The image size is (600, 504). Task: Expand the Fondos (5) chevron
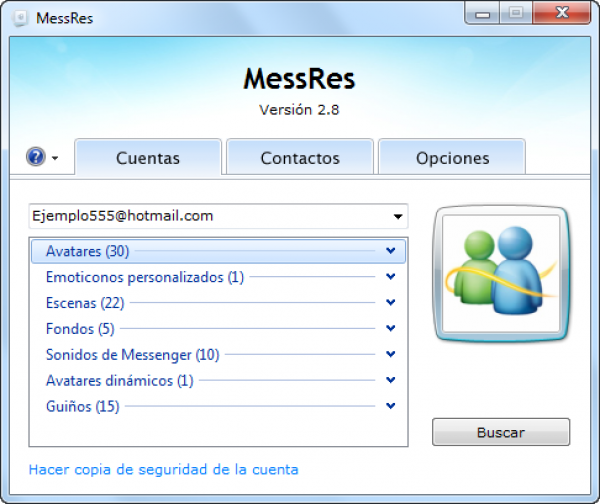pyautogui.click(x=391, y=328)
